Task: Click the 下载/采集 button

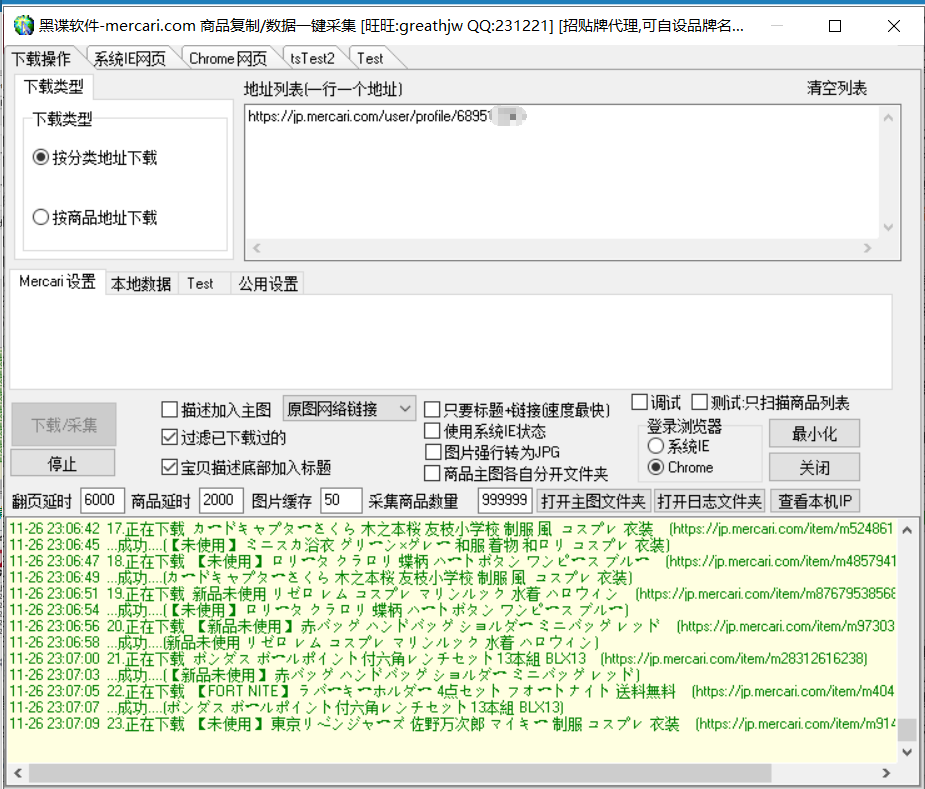Action: point(64,425)
